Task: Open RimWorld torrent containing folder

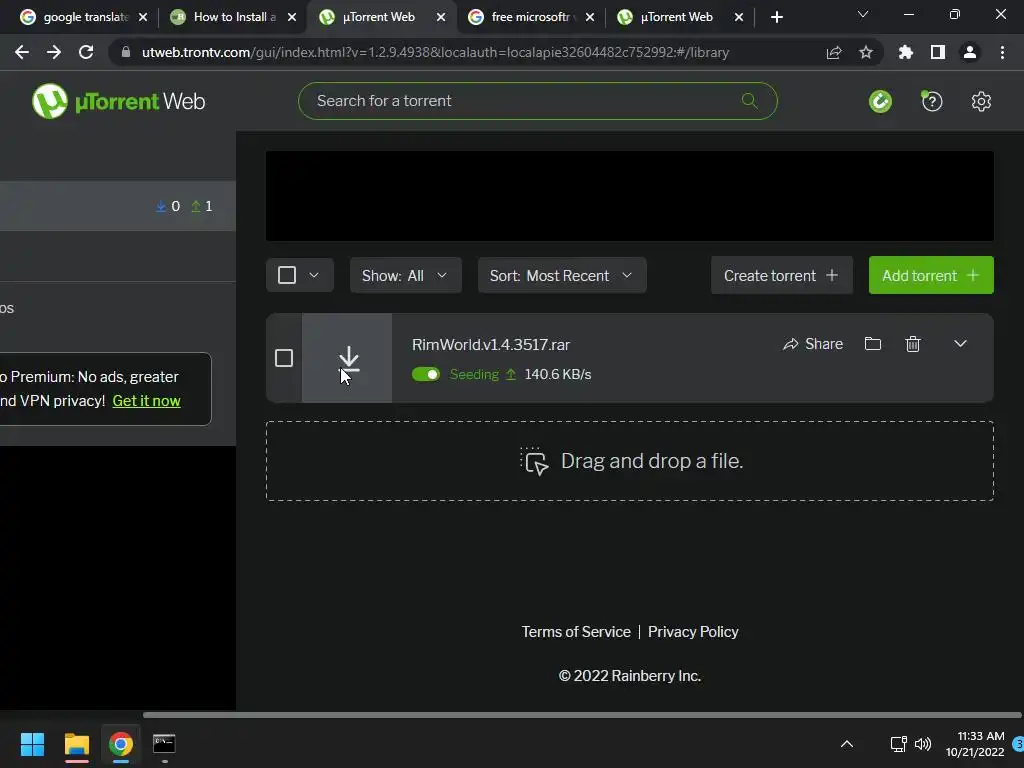Action: pyautogui.click(x=873, y=344)
